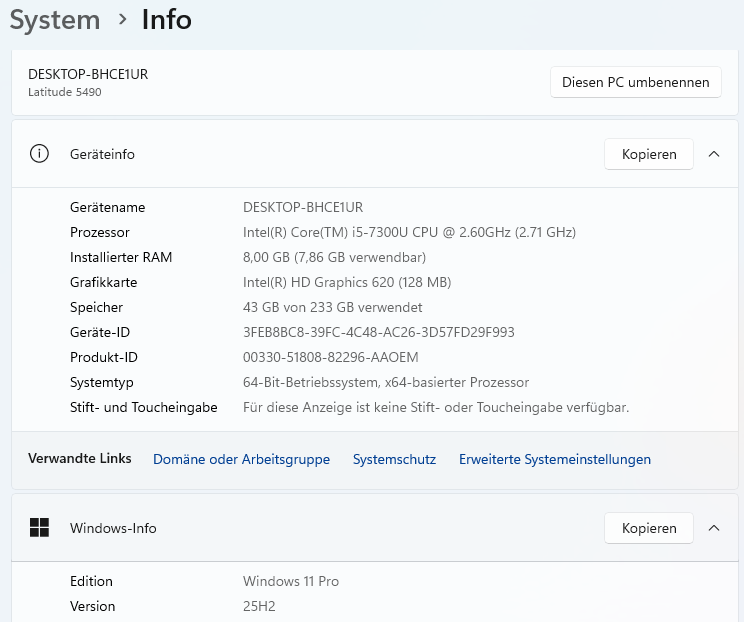Click the Geräteinfo section title
The width and height of the screenshot is (744, 622).
pos(102,154)
